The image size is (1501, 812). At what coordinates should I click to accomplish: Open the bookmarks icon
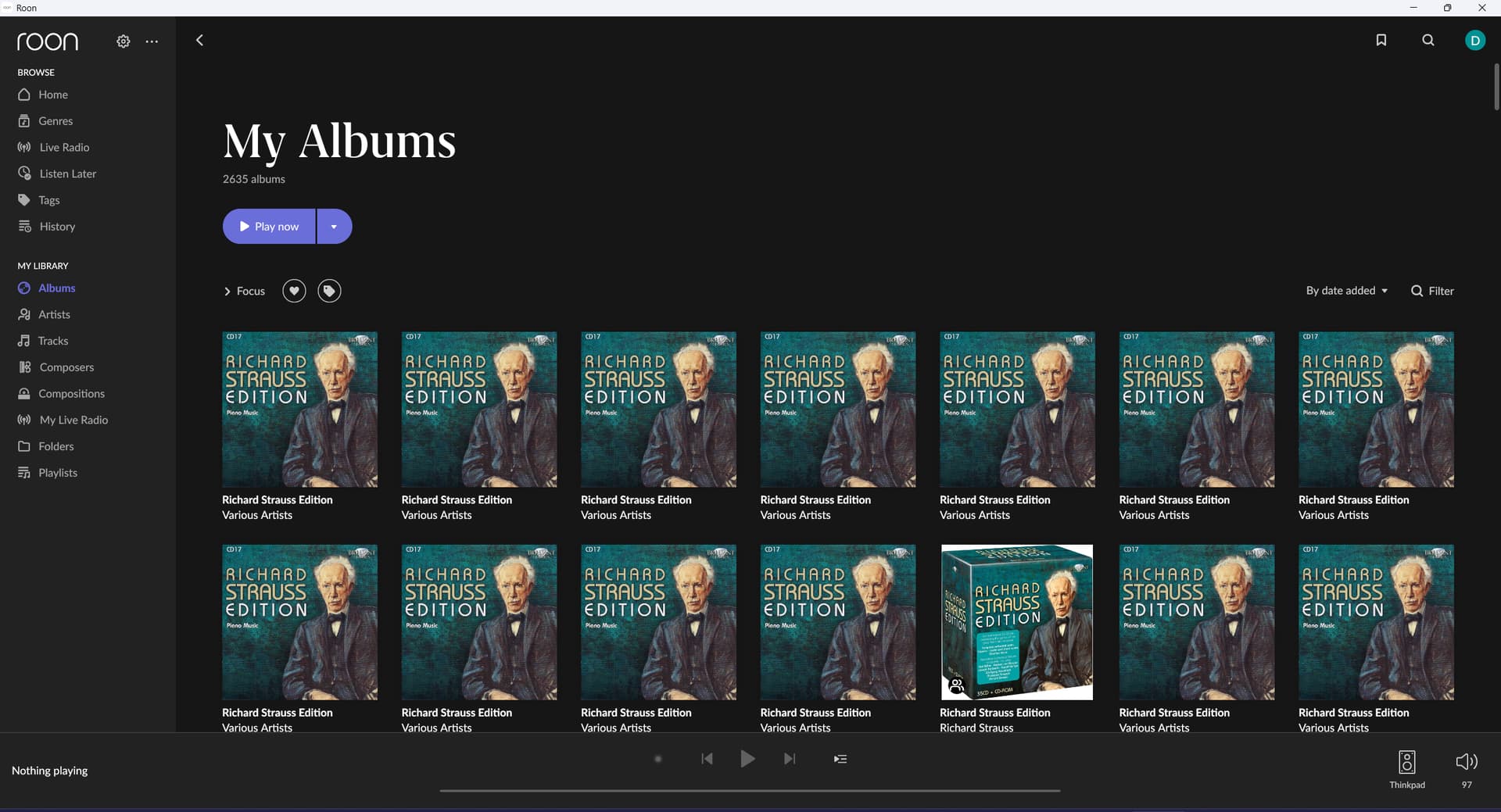click(x=1381, y=40)
